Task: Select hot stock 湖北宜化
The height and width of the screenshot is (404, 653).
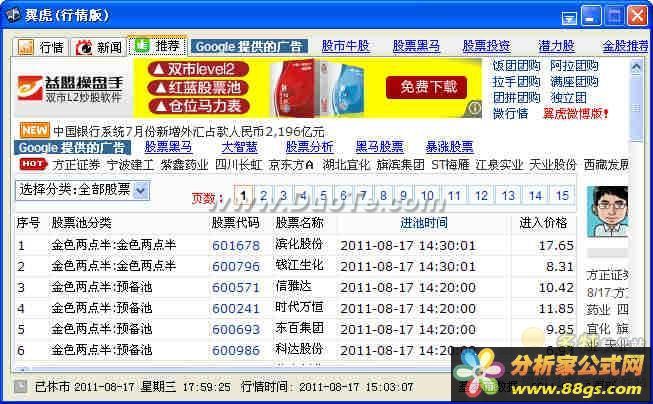Action: 346,165
